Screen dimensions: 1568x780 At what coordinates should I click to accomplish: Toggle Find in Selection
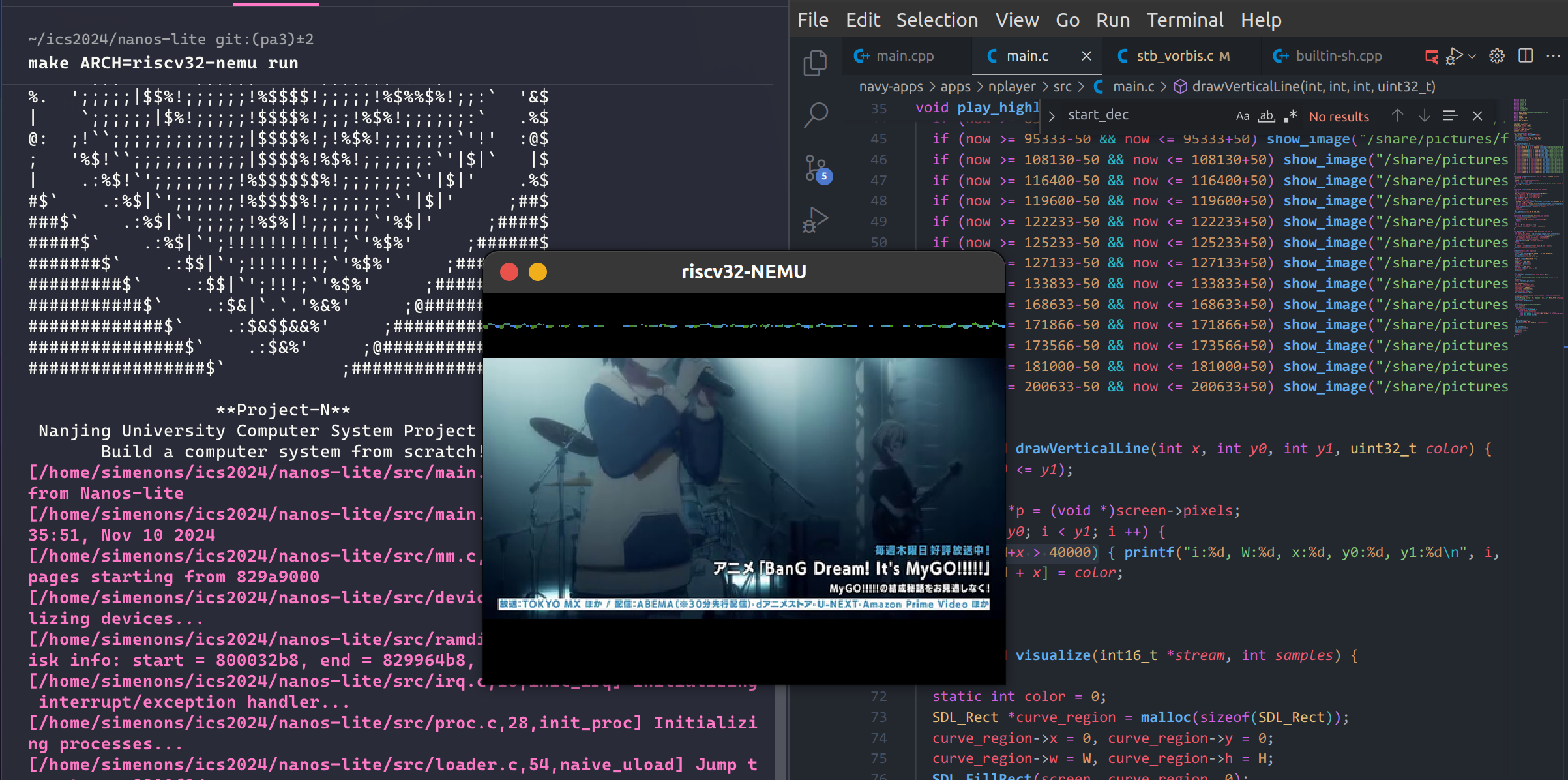tap(1451, 116)
